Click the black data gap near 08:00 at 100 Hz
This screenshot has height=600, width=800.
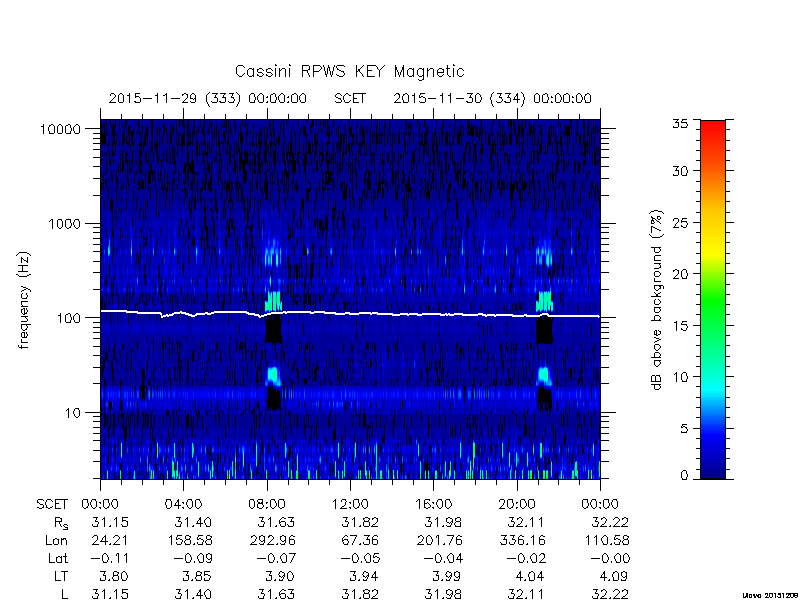274,328
